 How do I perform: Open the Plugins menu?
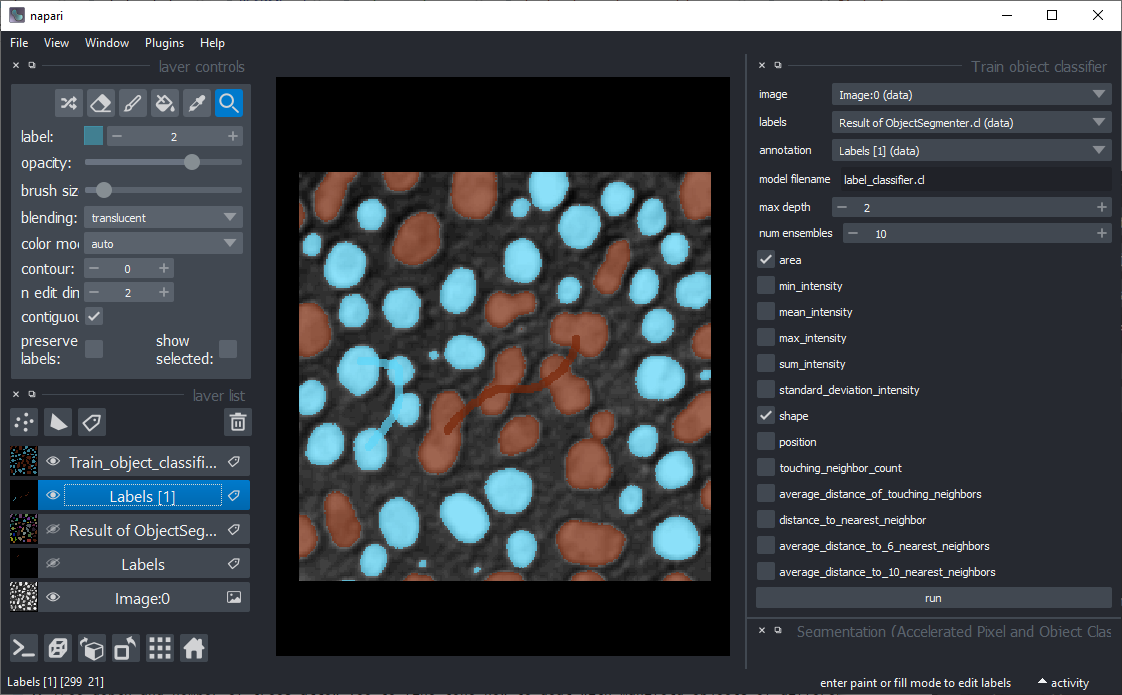click(164, 43)
